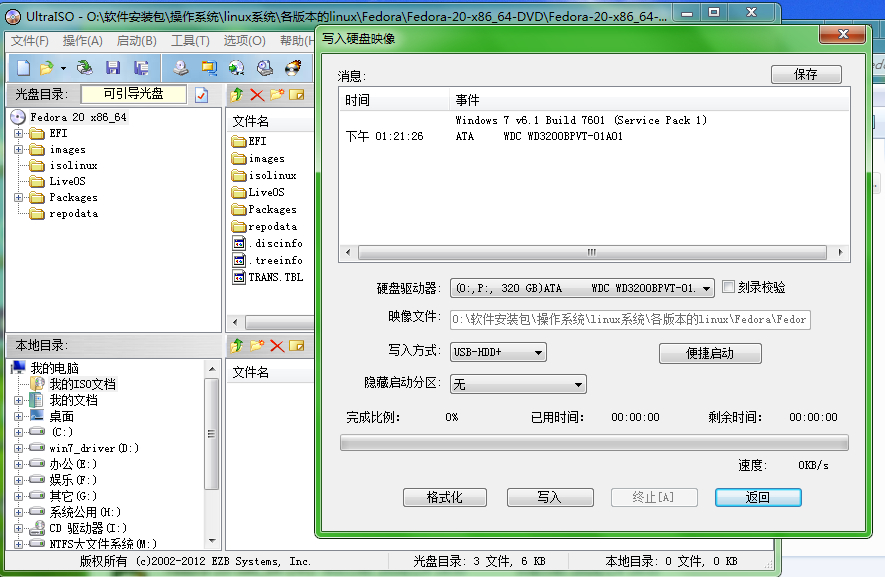Toggle the 刻录校验 checkbox

pos(729,287)
